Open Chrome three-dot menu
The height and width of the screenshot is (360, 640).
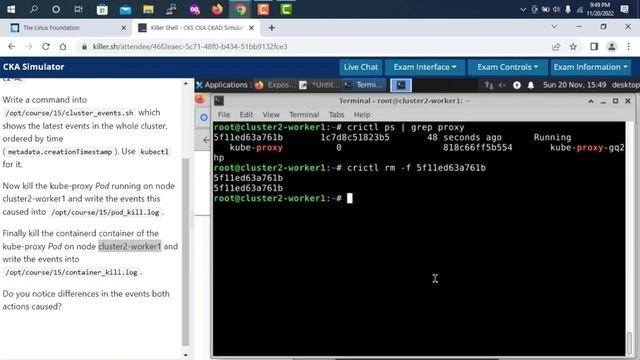pos(629,47)
